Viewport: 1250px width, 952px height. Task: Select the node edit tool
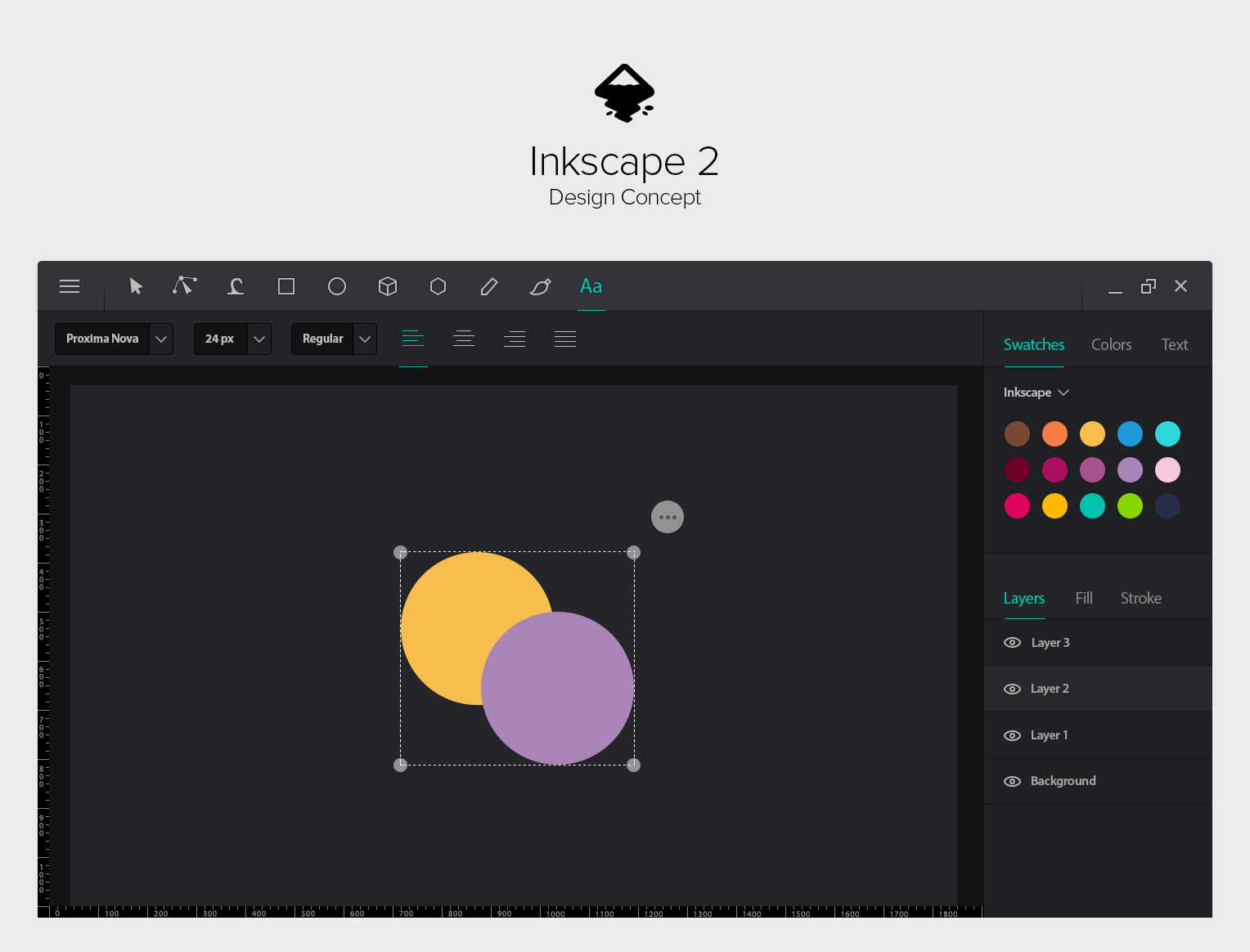(185, 285)
